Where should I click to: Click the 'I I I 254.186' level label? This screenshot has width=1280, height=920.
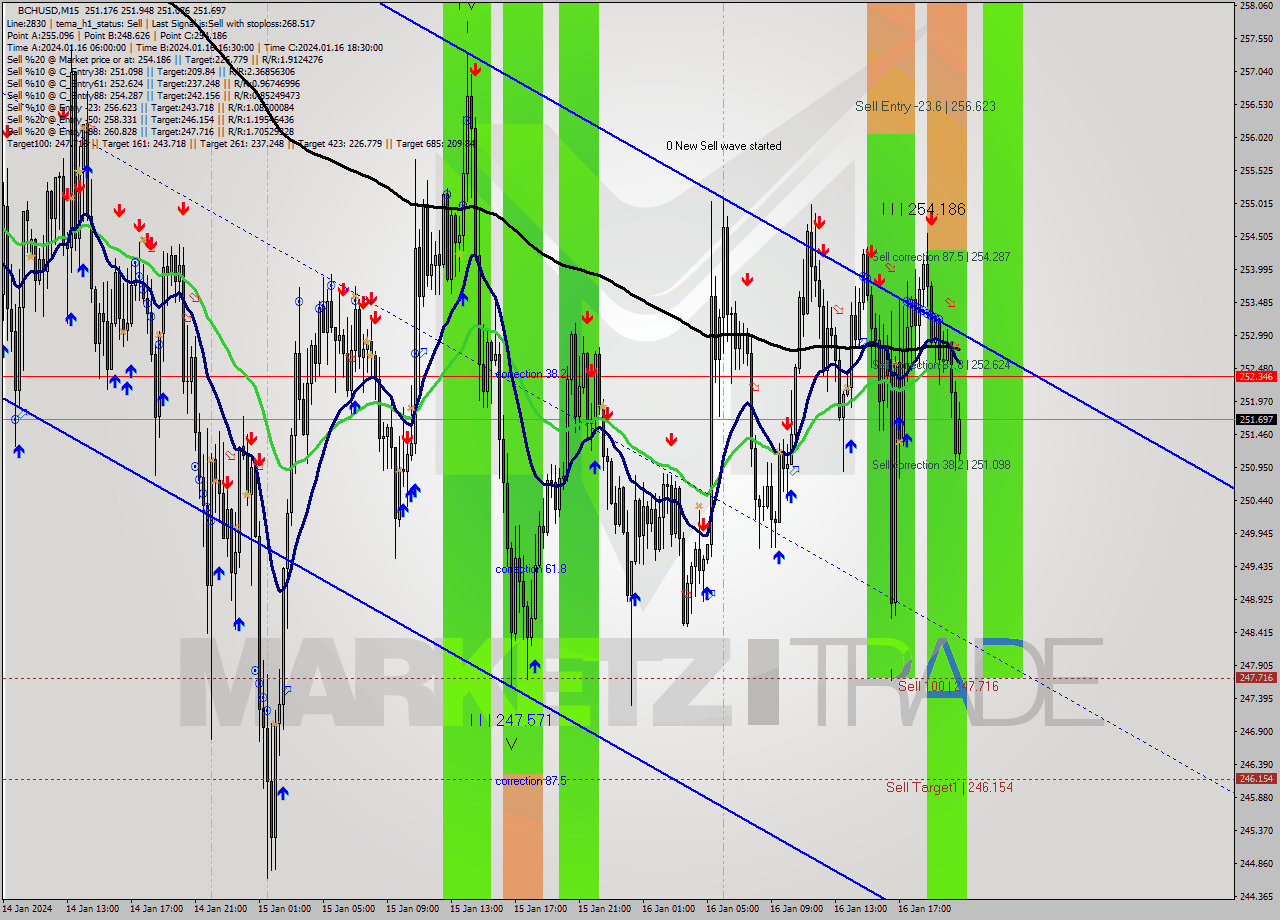(924, 209)
